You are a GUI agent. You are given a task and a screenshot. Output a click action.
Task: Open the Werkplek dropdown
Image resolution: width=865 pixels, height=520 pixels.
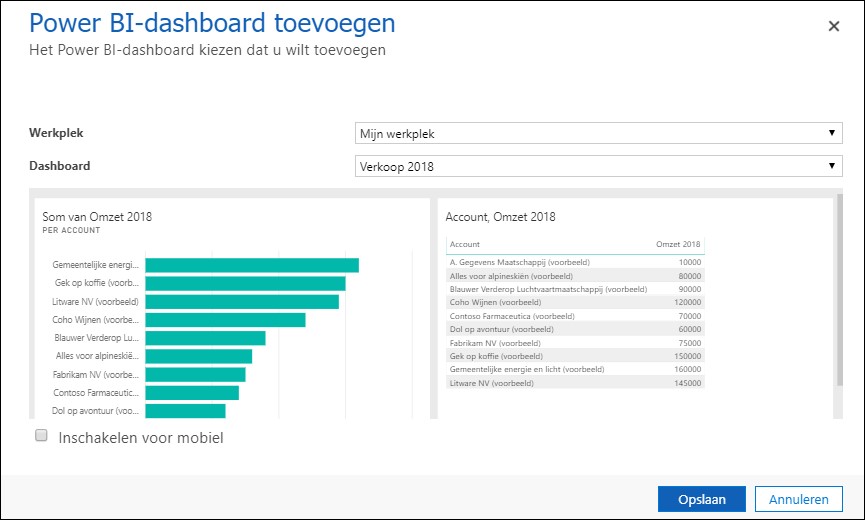coord(598,134)
